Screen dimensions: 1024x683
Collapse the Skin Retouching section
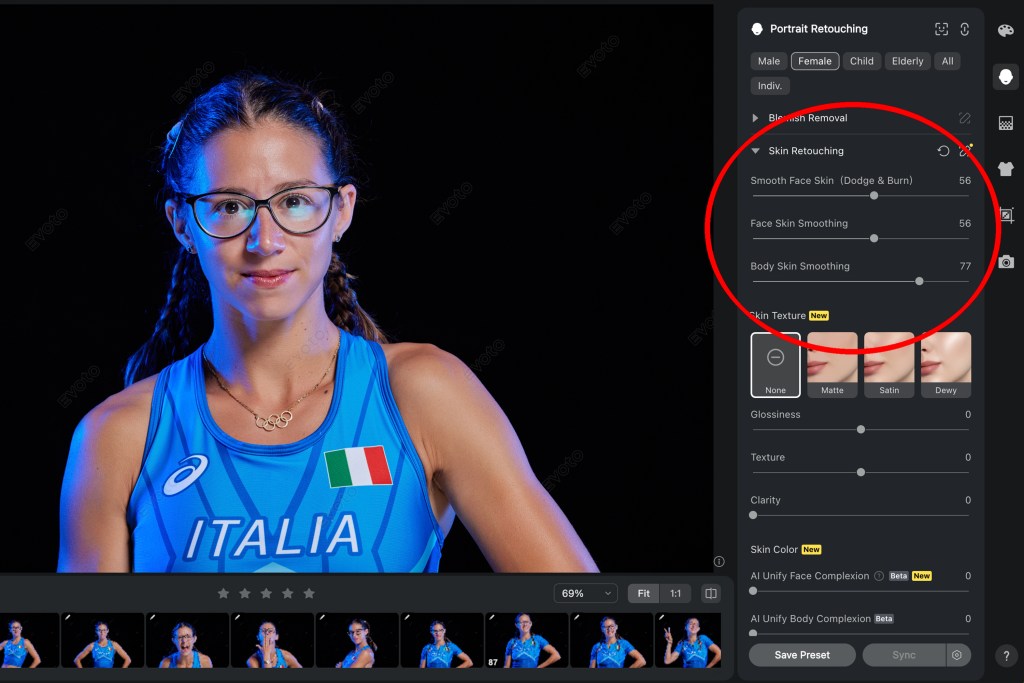[x=755, y=151]
